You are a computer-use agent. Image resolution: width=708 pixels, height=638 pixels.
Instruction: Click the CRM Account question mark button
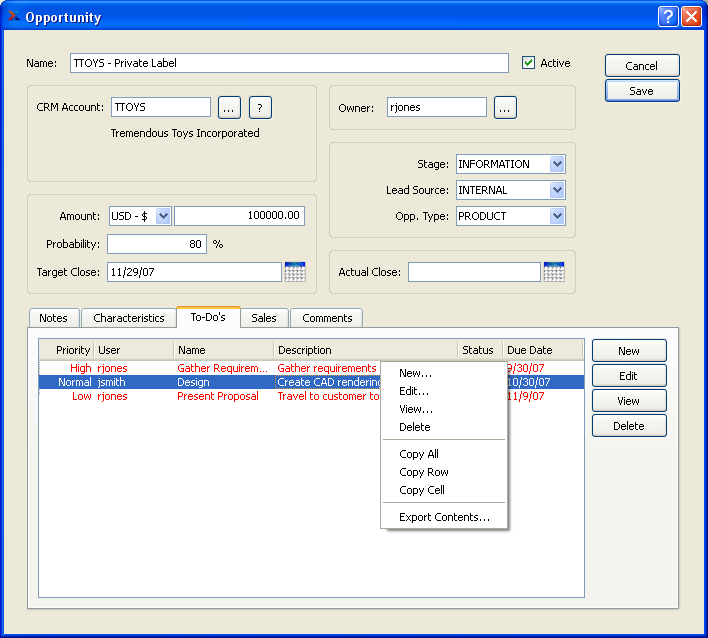pos(260,108)
